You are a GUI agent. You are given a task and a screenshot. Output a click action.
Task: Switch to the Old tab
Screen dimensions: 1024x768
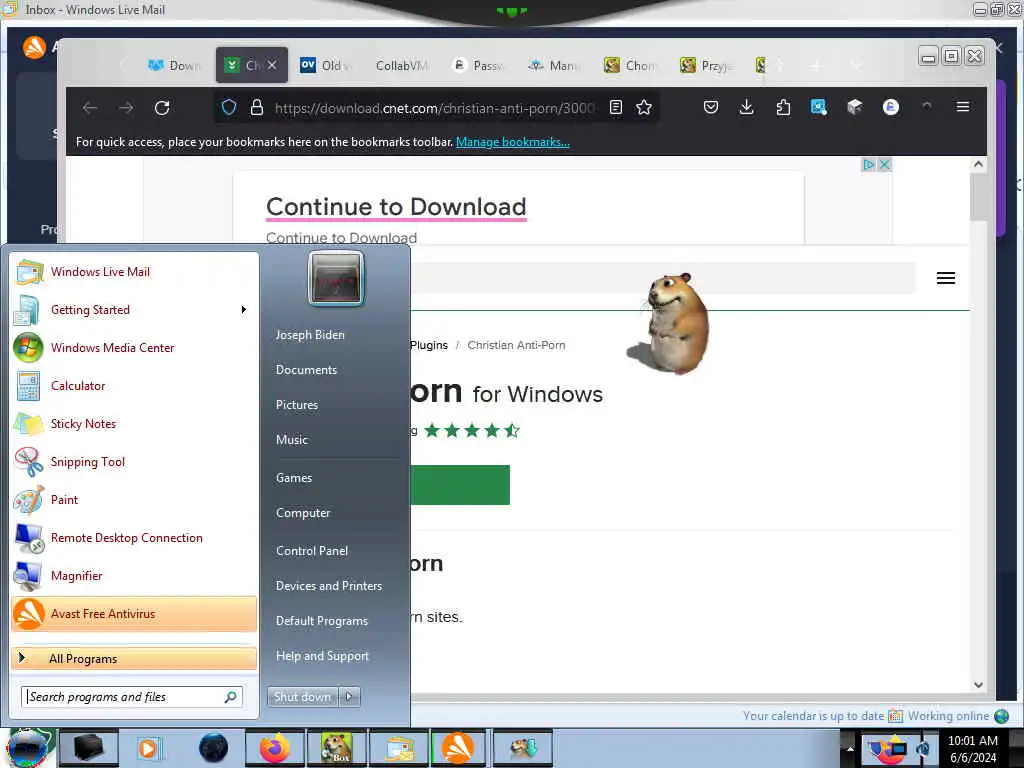click(325, 65)
